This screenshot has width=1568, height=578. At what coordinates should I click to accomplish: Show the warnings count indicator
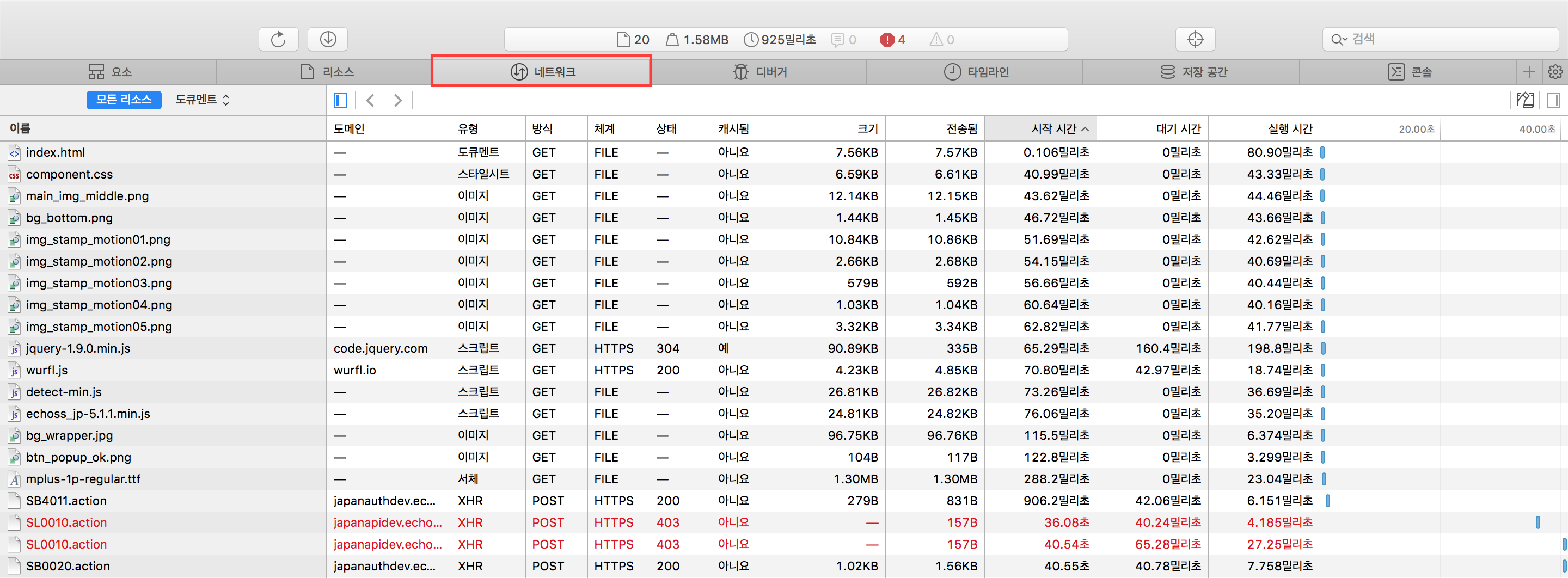coord(942,40)
